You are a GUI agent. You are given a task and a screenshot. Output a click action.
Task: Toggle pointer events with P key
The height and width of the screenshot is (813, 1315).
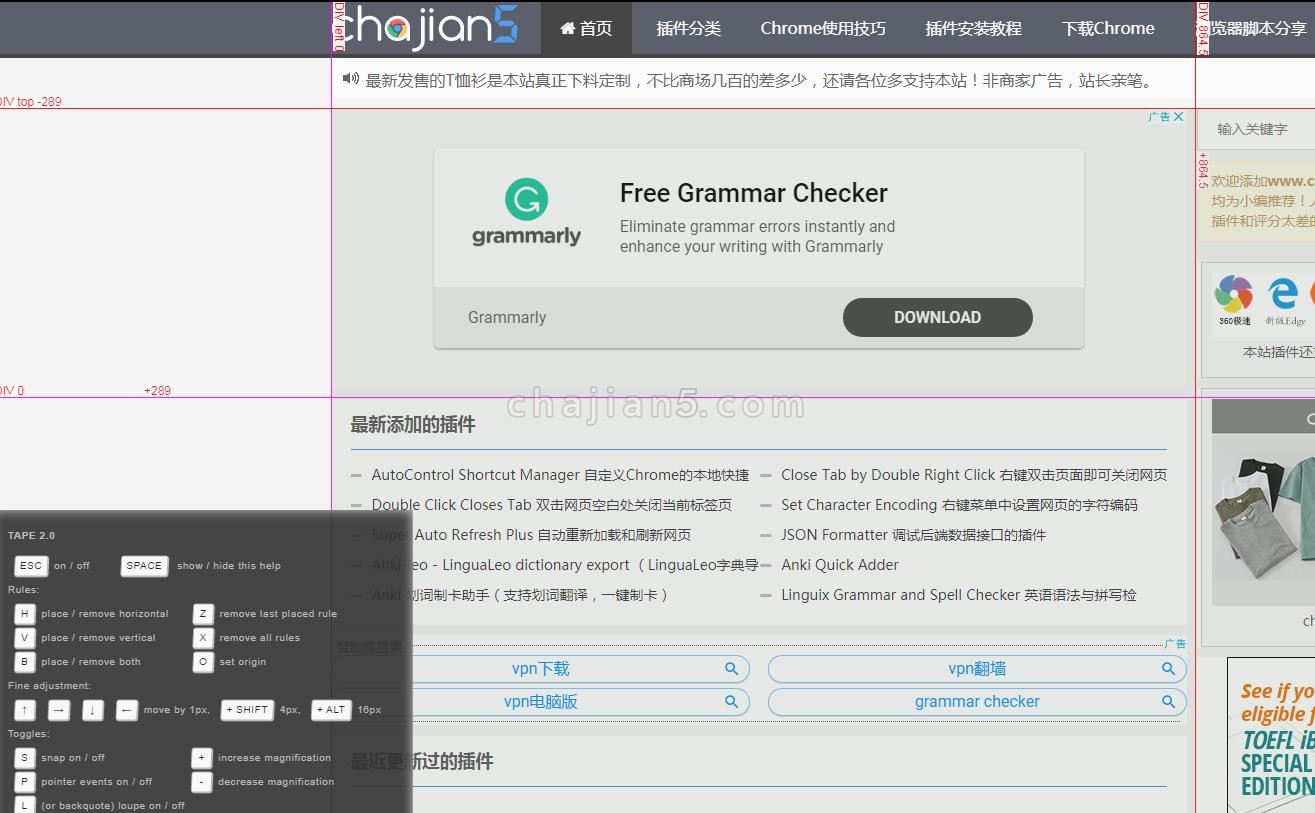click(25, 782)
